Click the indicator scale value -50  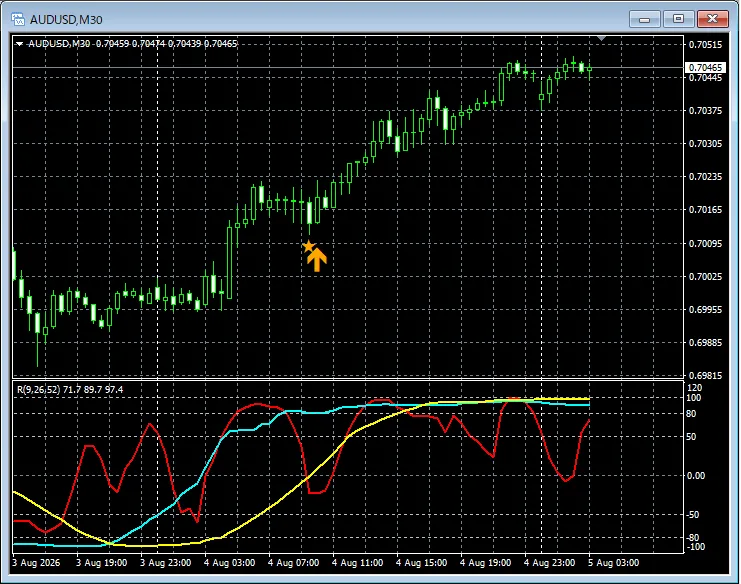[693, 515]
